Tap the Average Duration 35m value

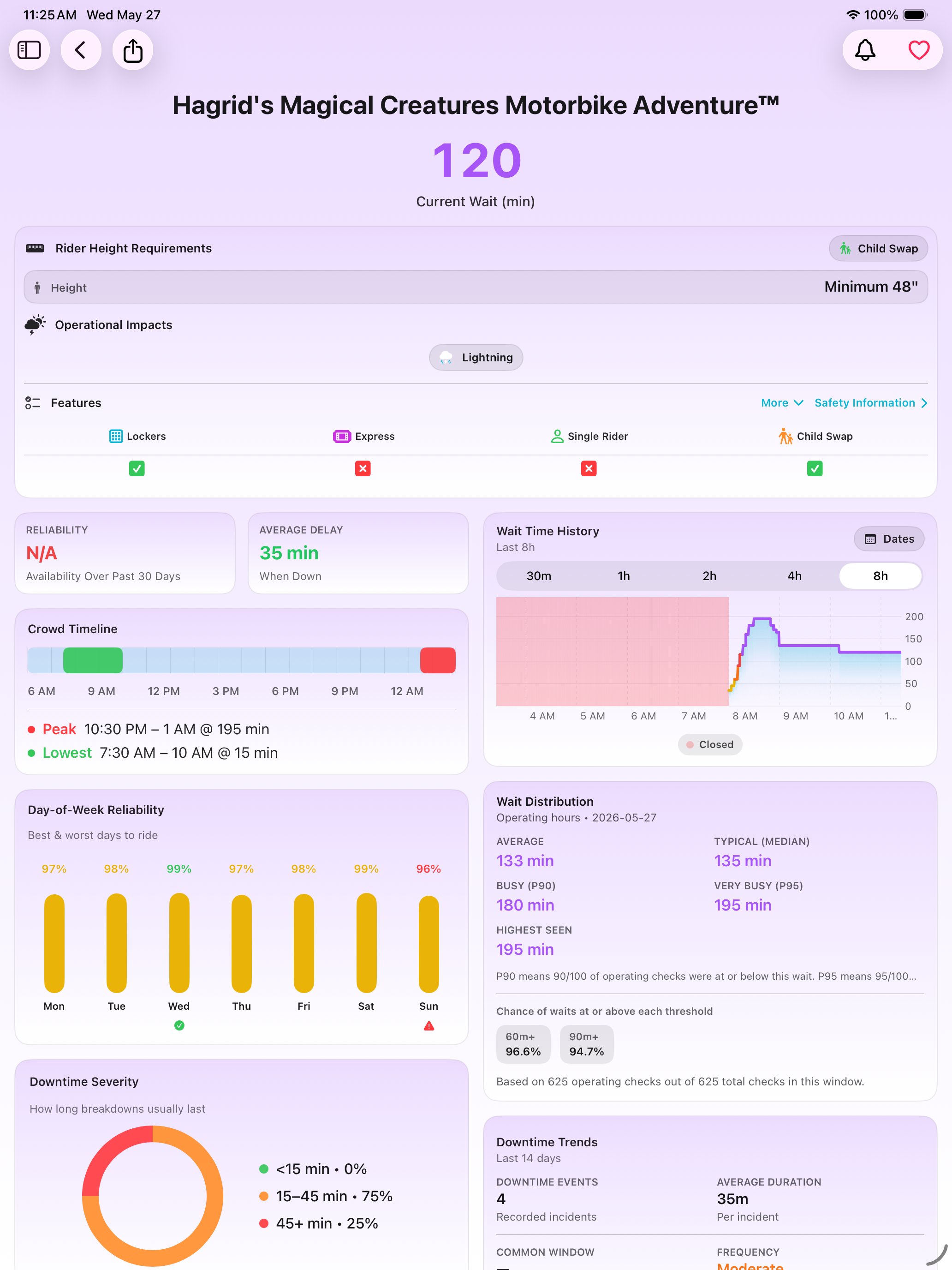coord(732,1199)
